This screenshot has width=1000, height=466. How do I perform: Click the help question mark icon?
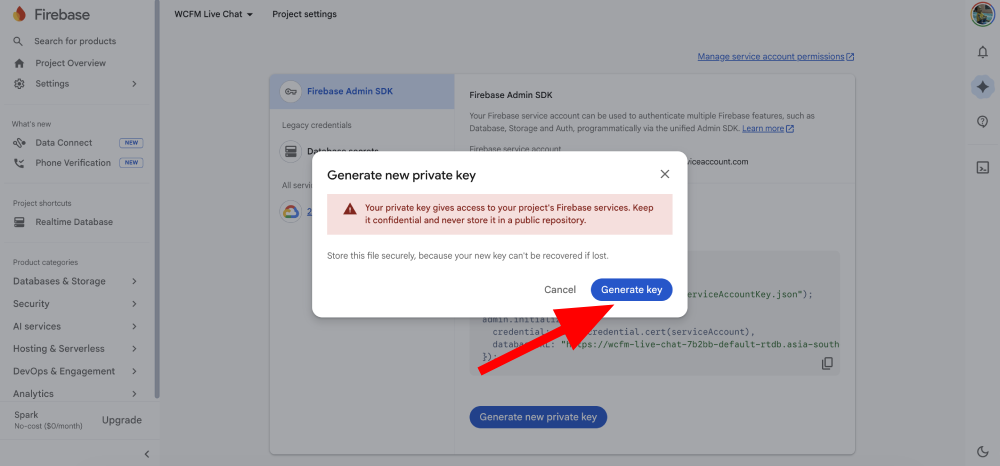[982, 122]
